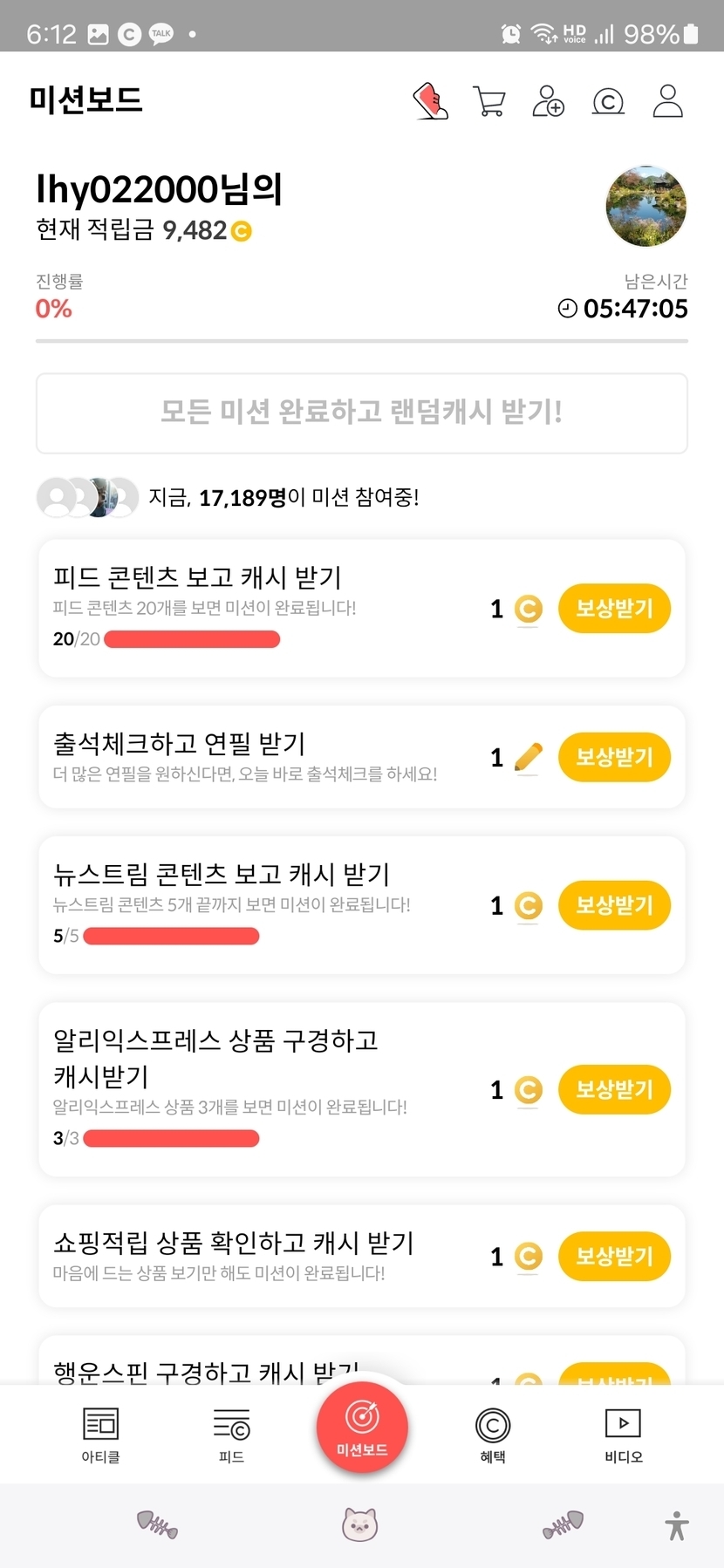Open the cash coin icon in header
Image resolution: width=724 pixels, height=1568 pixels.
[x=608, y=102]
